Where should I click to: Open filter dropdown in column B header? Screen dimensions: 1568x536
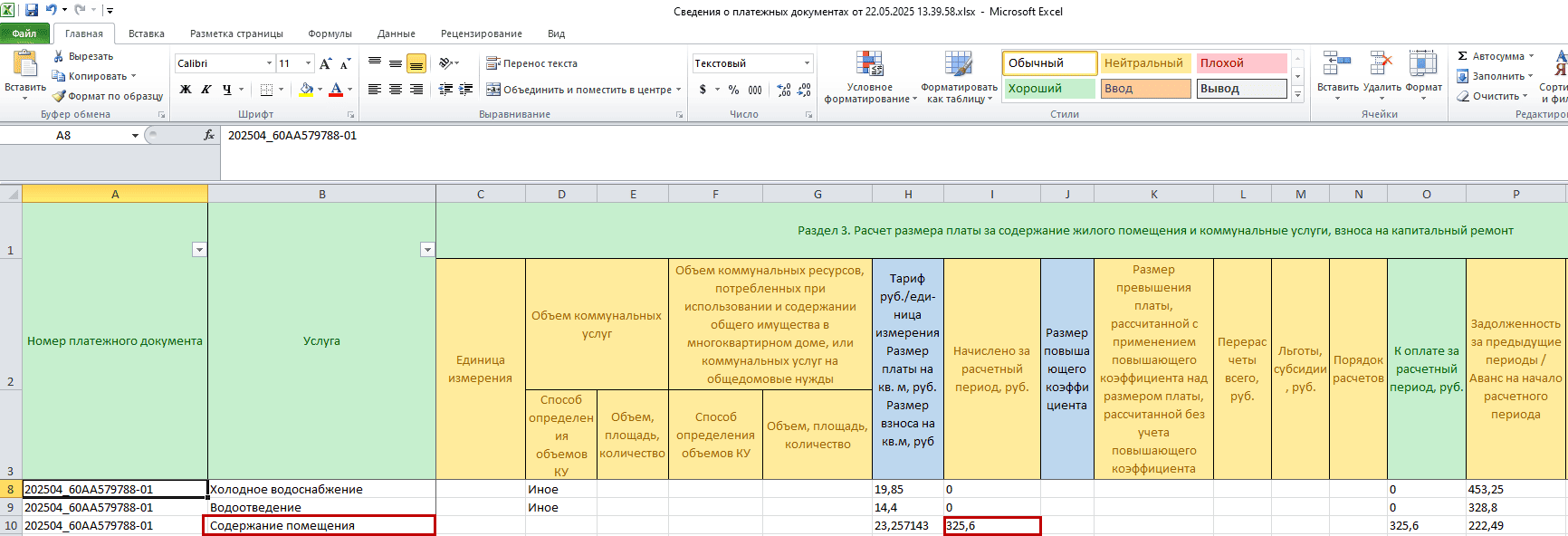click(427, 250)
